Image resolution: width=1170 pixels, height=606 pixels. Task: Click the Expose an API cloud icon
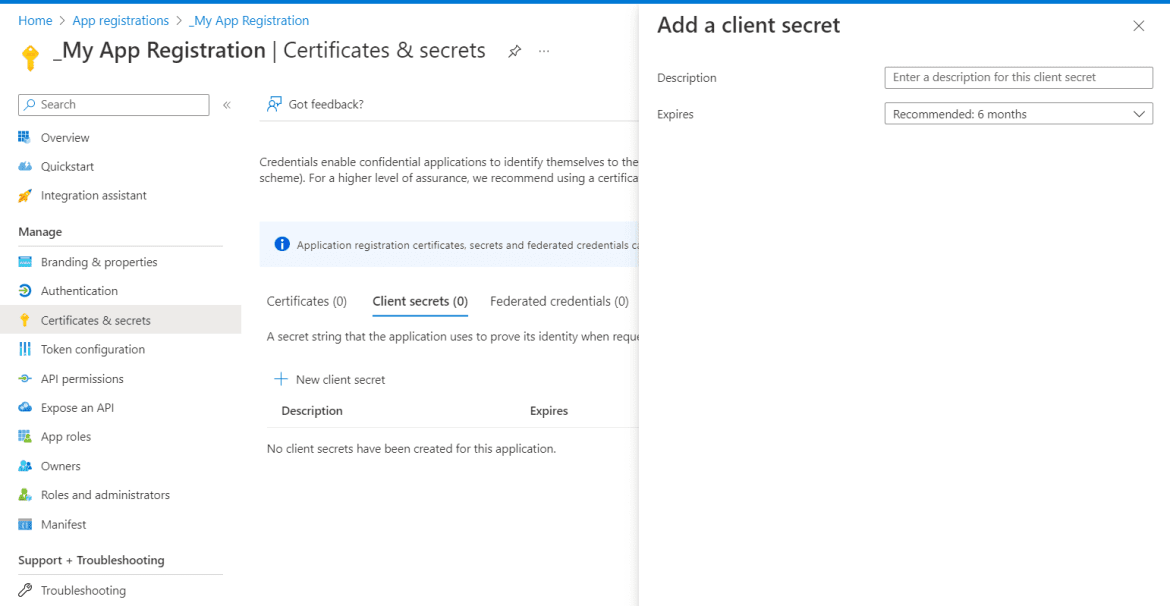click(x=25, y=407)
